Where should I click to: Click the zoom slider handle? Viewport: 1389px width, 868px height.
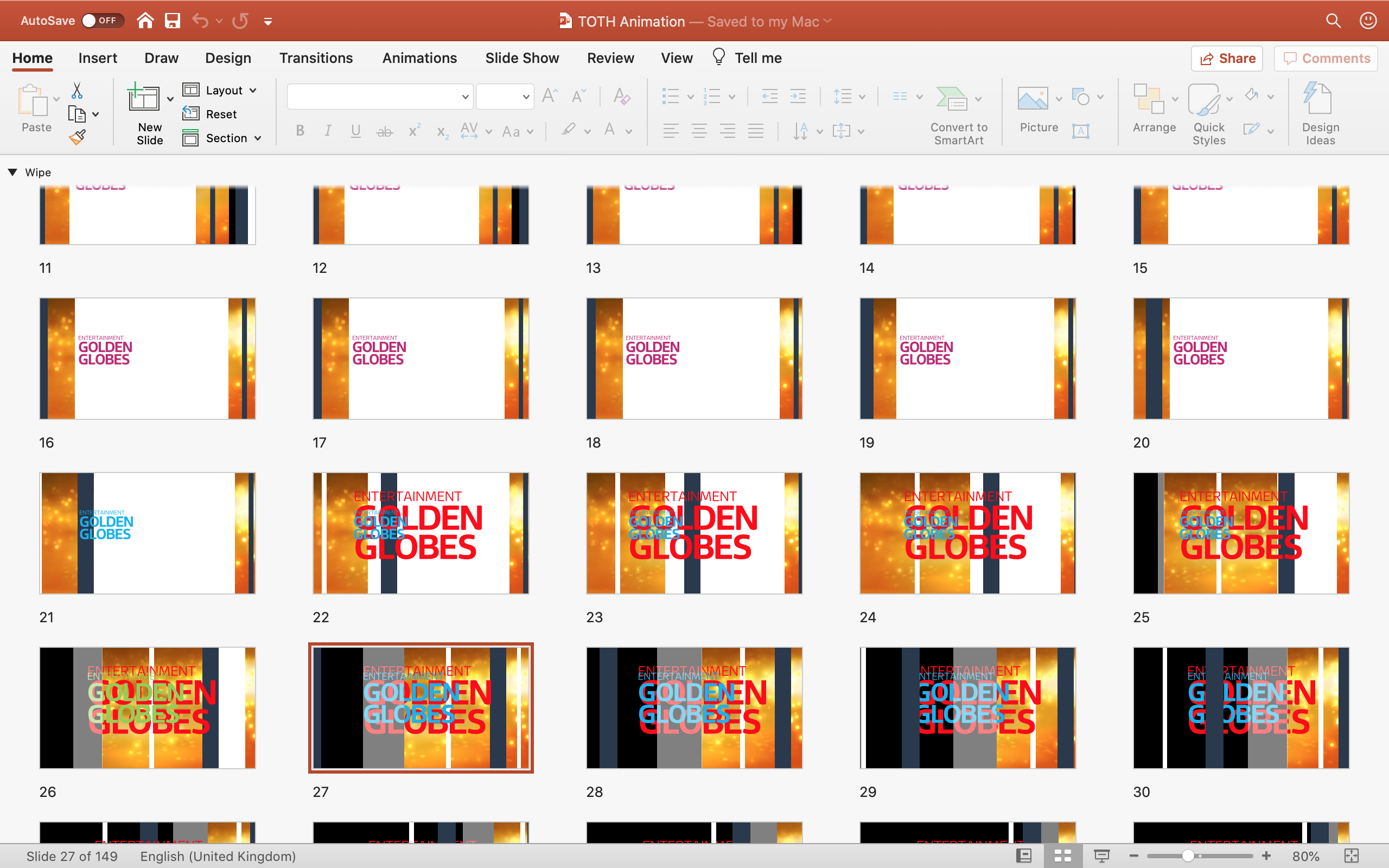coord(1188,856)
